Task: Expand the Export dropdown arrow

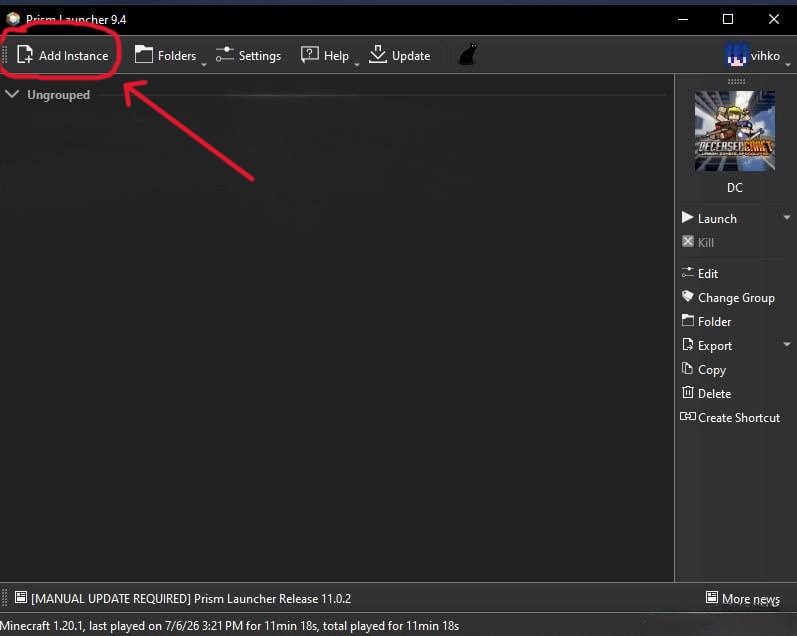Action: coord(786,344)
